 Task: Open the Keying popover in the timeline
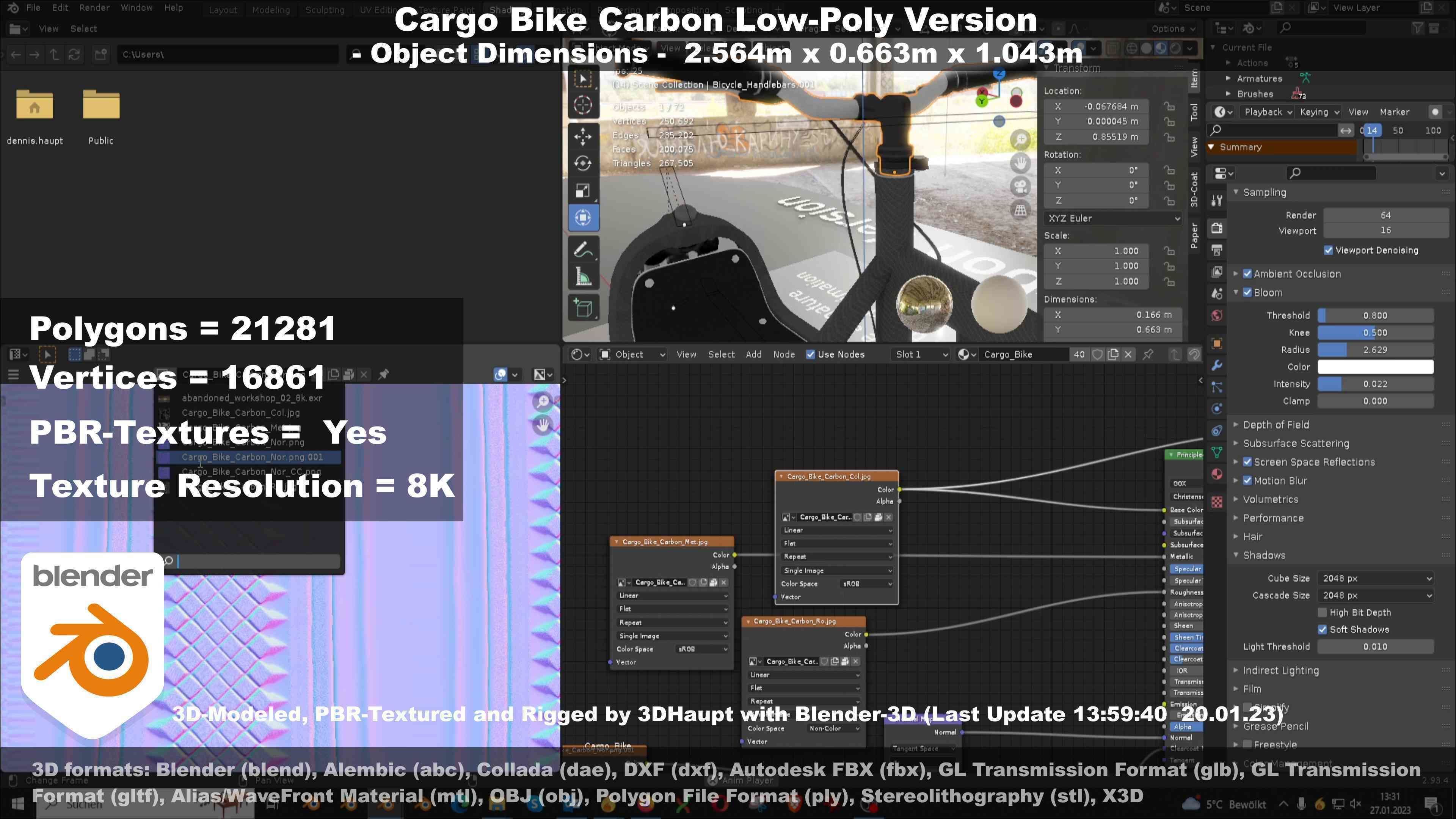[1319, 112]
